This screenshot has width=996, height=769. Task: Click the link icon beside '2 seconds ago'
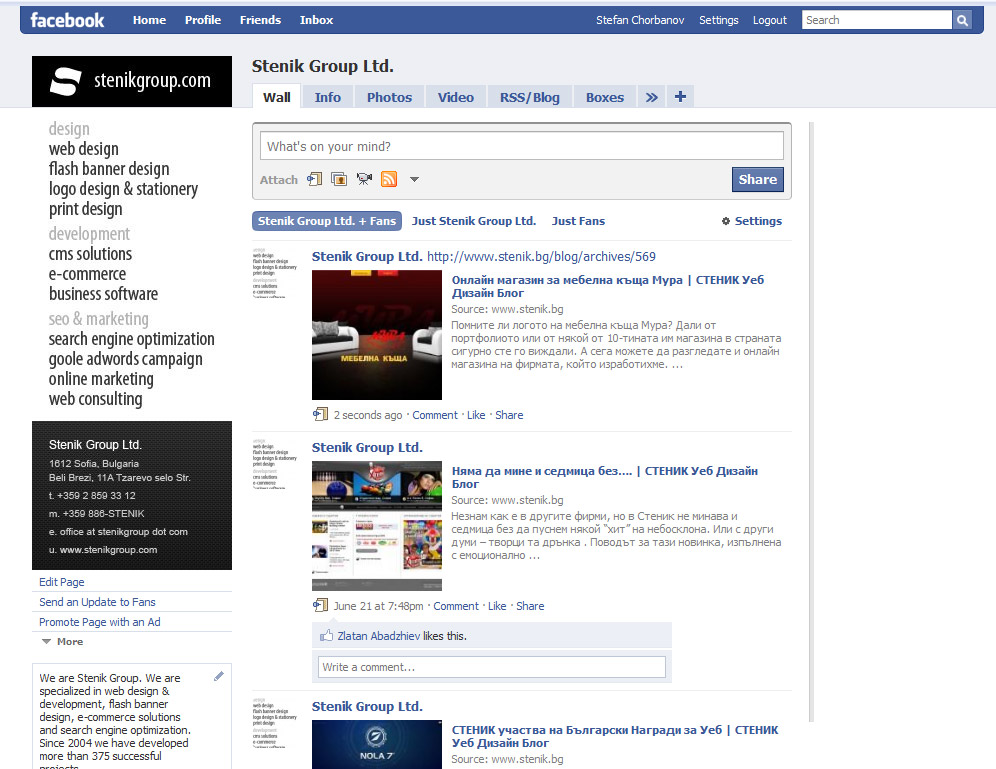[x=321, y=415]
